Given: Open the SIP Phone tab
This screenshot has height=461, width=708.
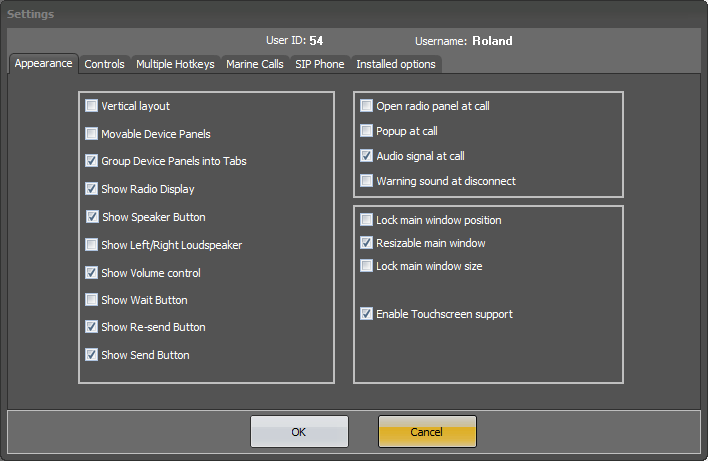Looking at the screenshot, I should click(320, 64).
